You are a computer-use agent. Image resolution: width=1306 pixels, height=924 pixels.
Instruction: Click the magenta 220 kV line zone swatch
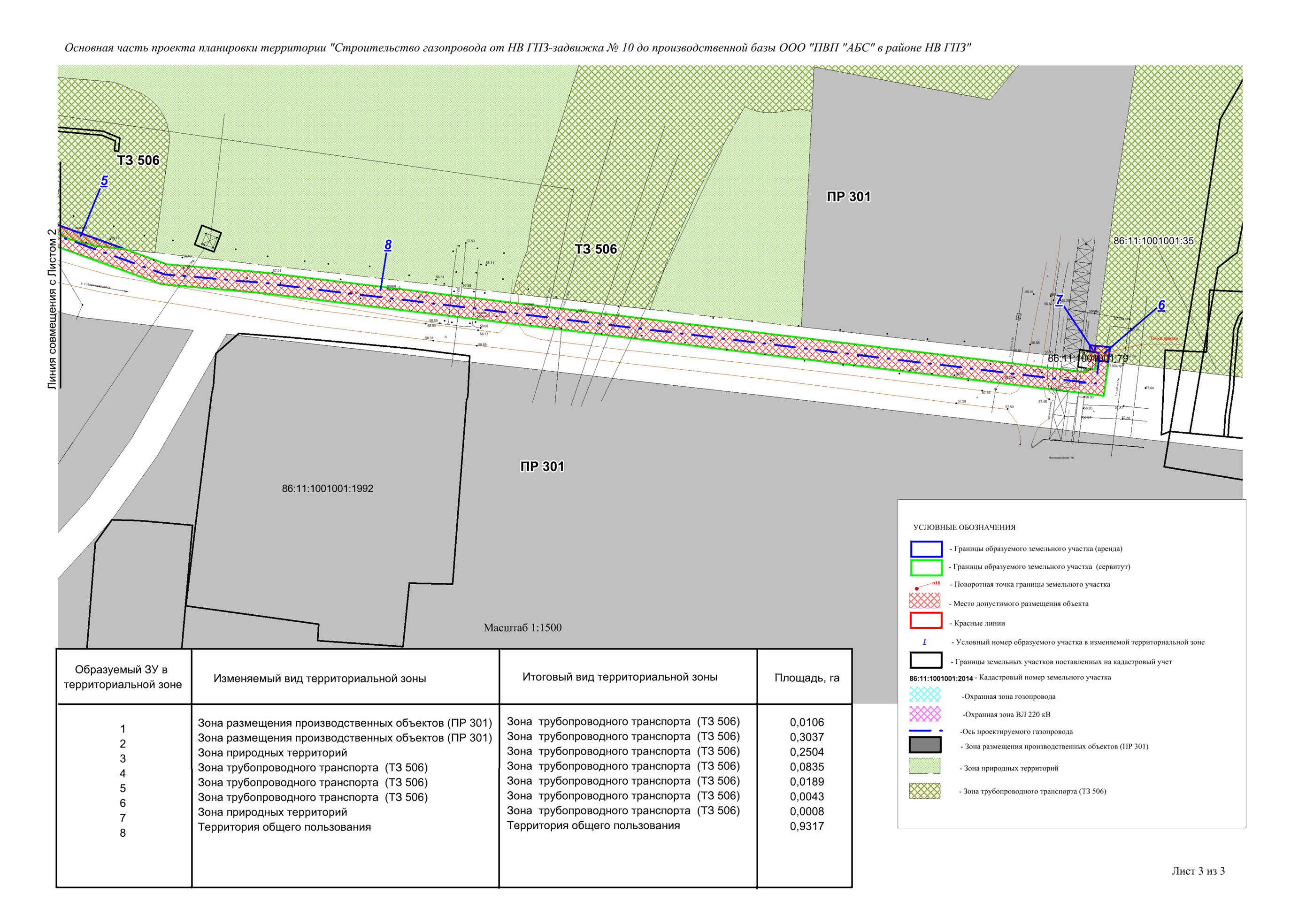click(x=925, y=713)
